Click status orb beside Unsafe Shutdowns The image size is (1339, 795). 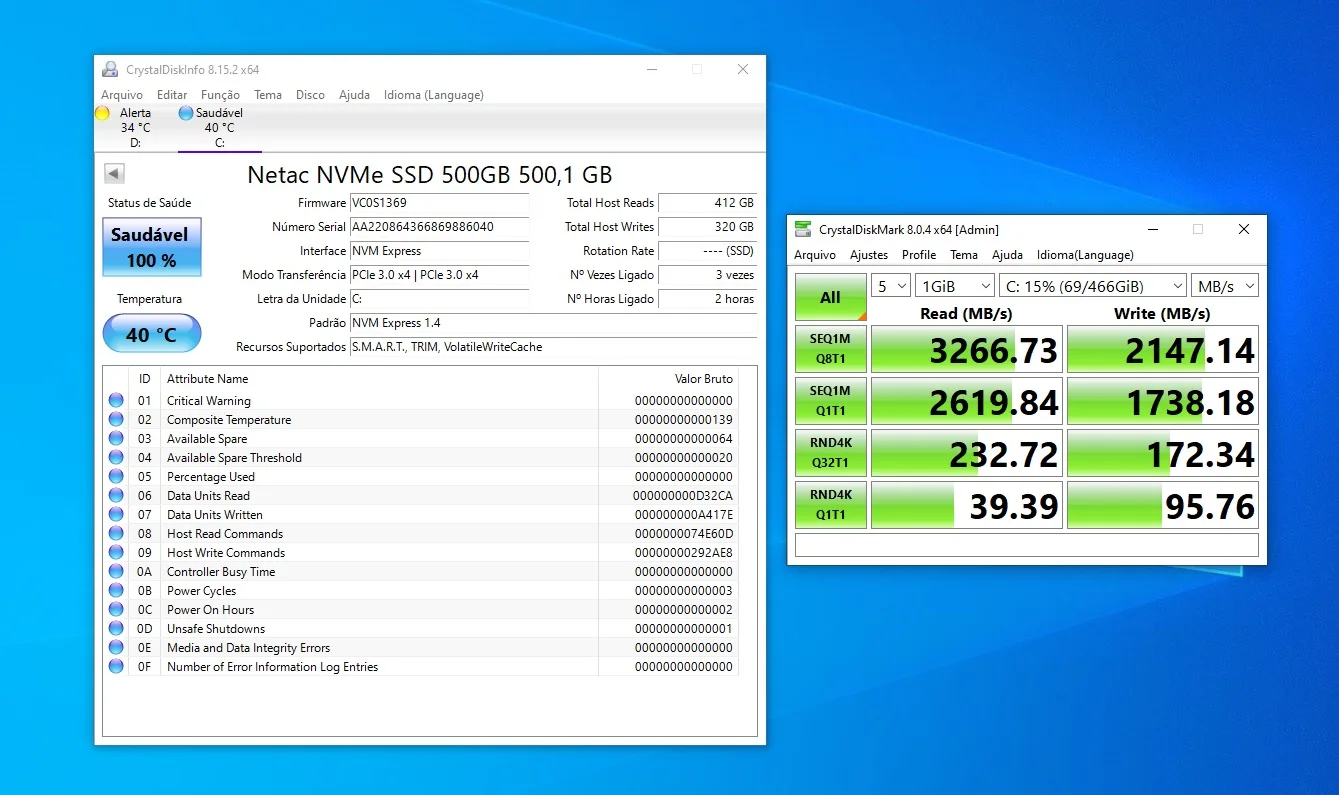pos(116,629)
